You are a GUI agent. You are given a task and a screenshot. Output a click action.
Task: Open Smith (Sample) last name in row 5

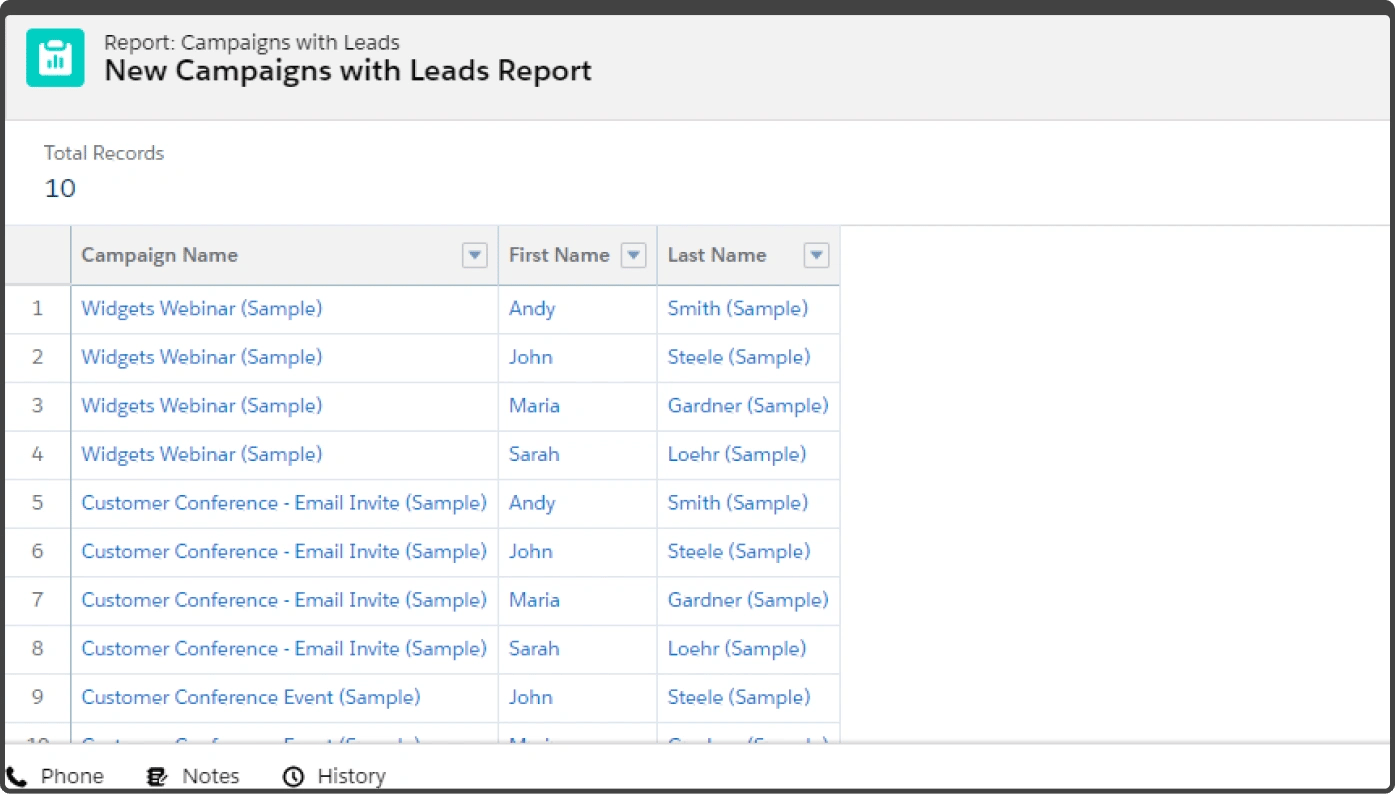click(738, 503)
